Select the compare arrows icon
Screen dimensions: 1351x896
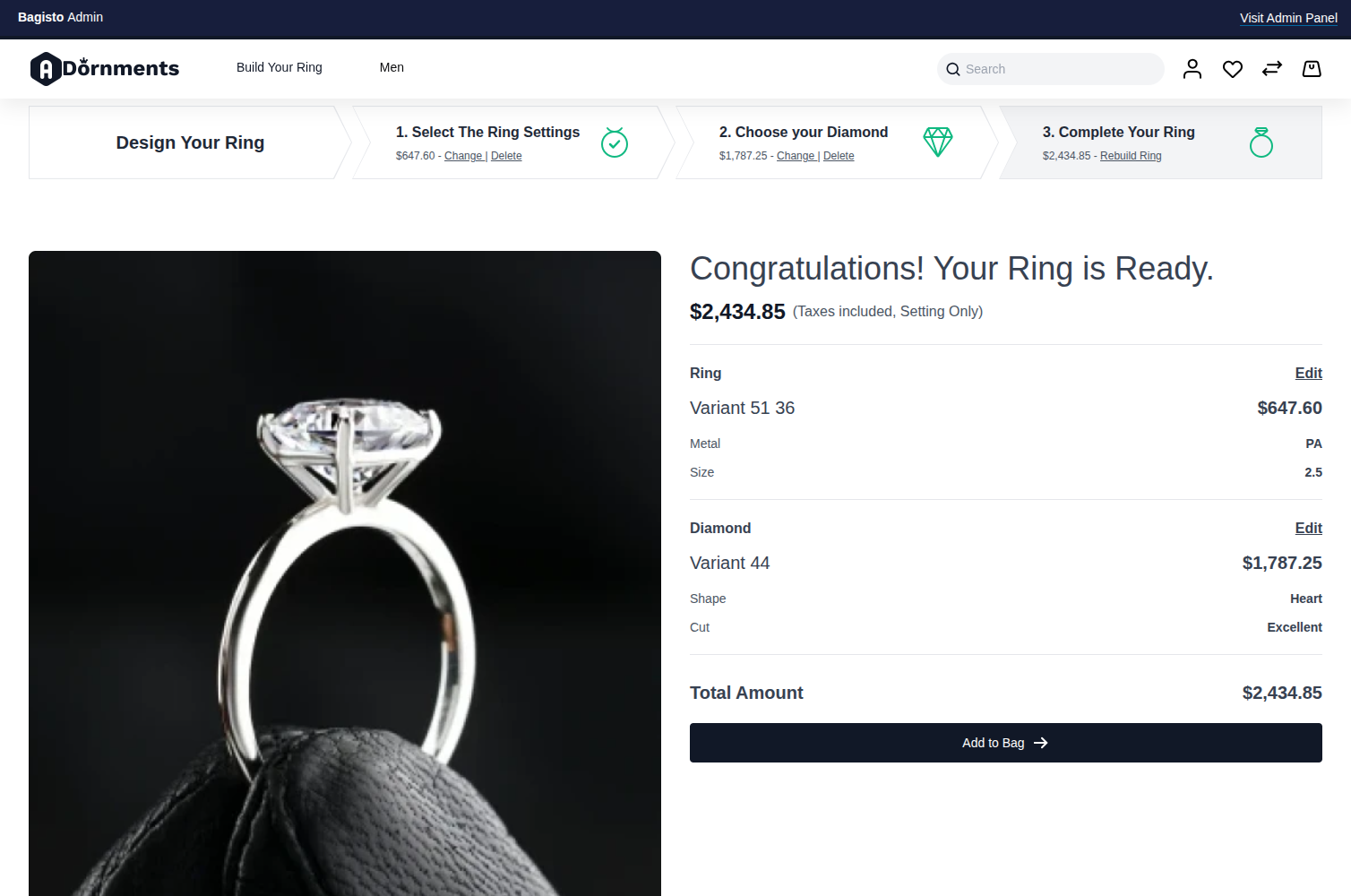point(1271,68)
